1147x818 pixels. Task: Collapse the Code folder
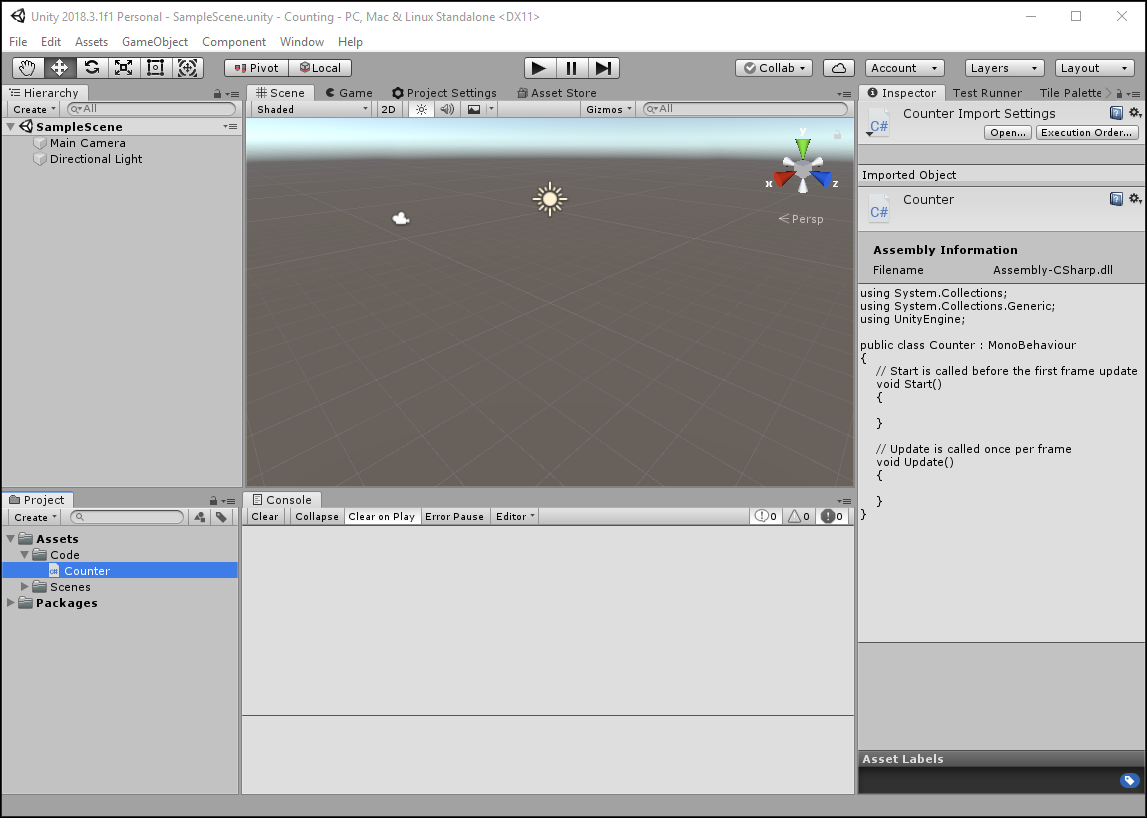click(x=25, y=555)
